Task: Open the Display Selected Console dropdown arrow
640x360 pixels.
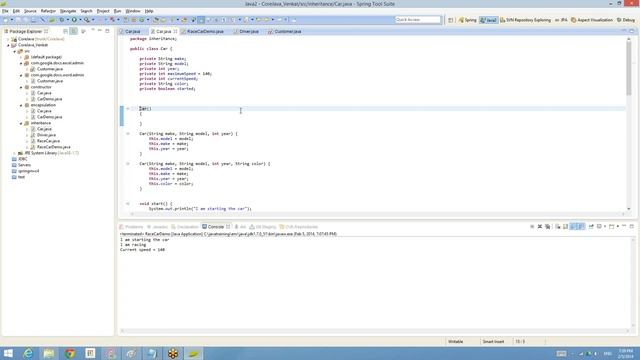Action: (x=604, y=227)
